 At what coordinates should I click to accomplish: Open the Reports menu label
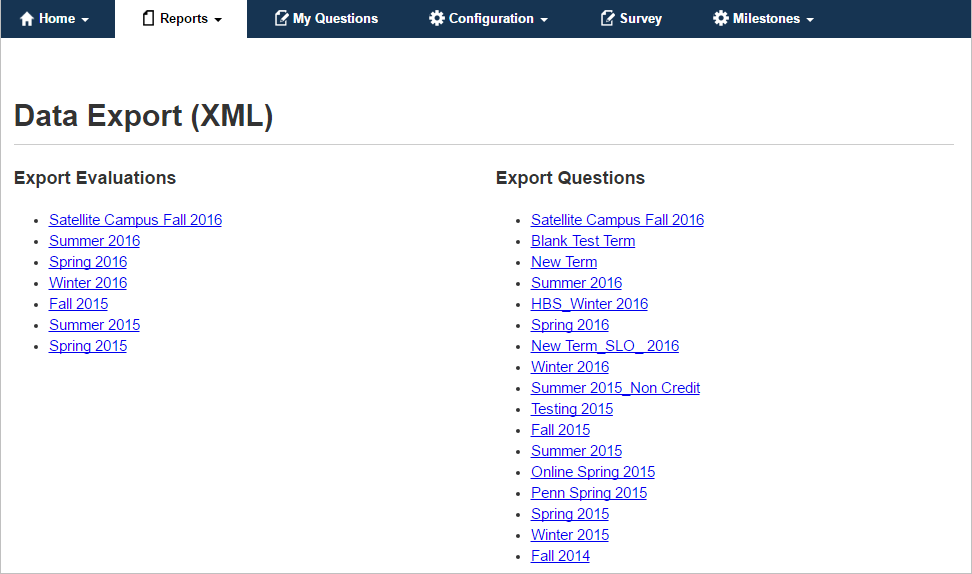click(x=183, y=19)
